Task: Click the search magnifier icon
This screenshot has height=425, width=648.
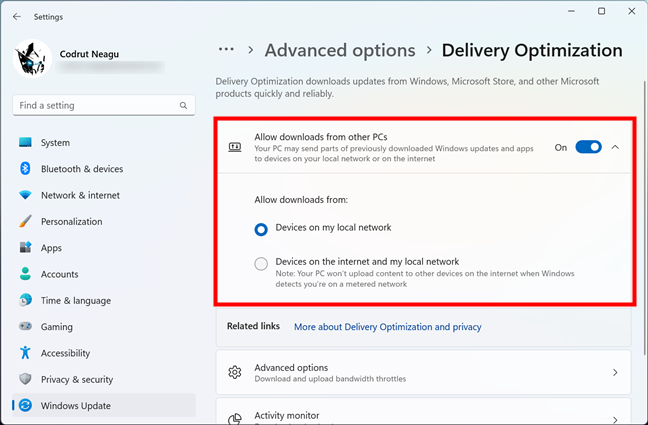Action: click(x=183, y=105)
